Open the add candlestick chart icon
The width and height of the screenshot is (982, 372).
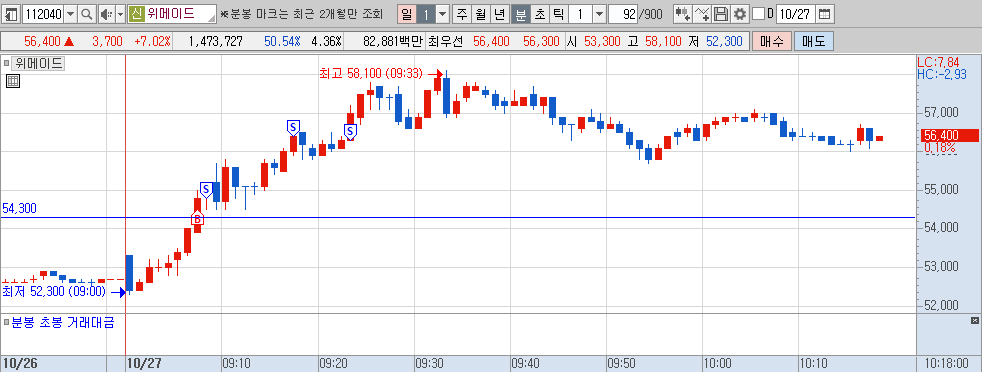[x=683, y=13]
